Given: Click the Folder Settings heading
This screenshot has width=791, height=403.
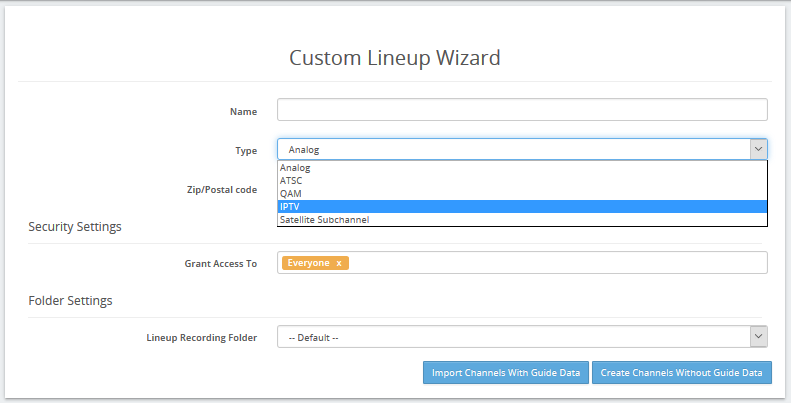Looking at the screenshot, I should [x=70, y=301].
